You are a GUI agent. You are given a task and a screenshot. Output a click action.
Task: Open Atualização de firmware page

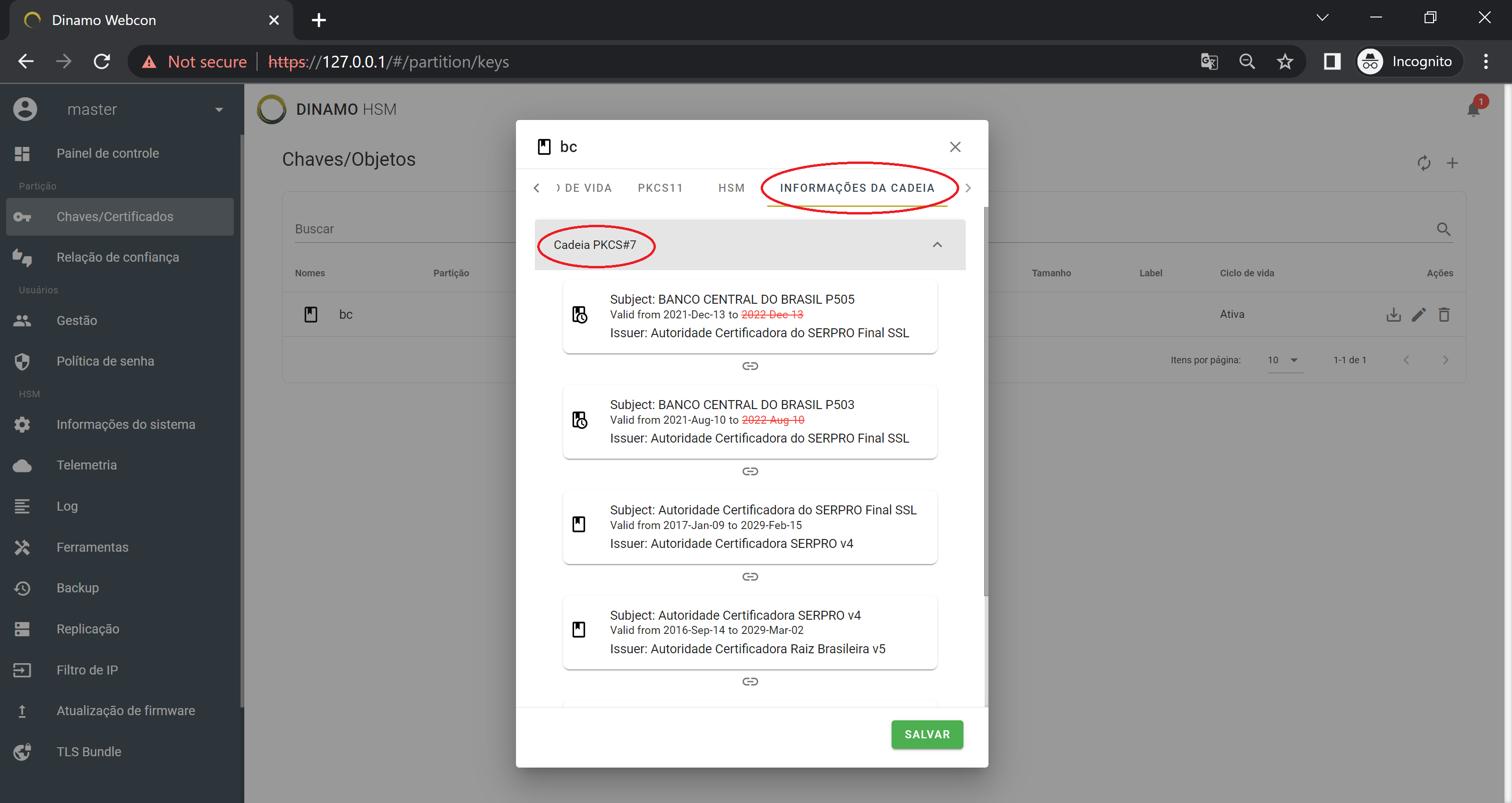point(120,710)
